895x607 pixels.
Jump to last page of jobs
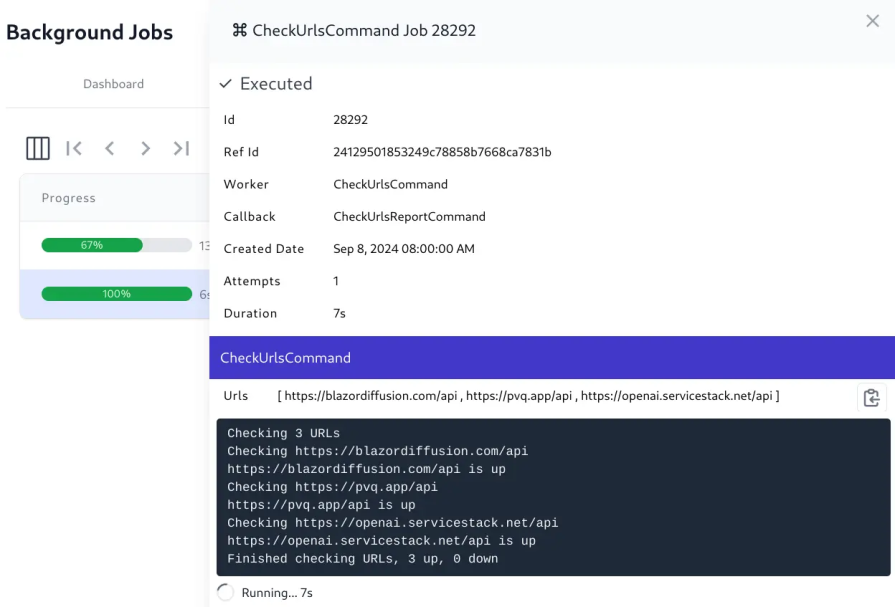coord(181,148)
